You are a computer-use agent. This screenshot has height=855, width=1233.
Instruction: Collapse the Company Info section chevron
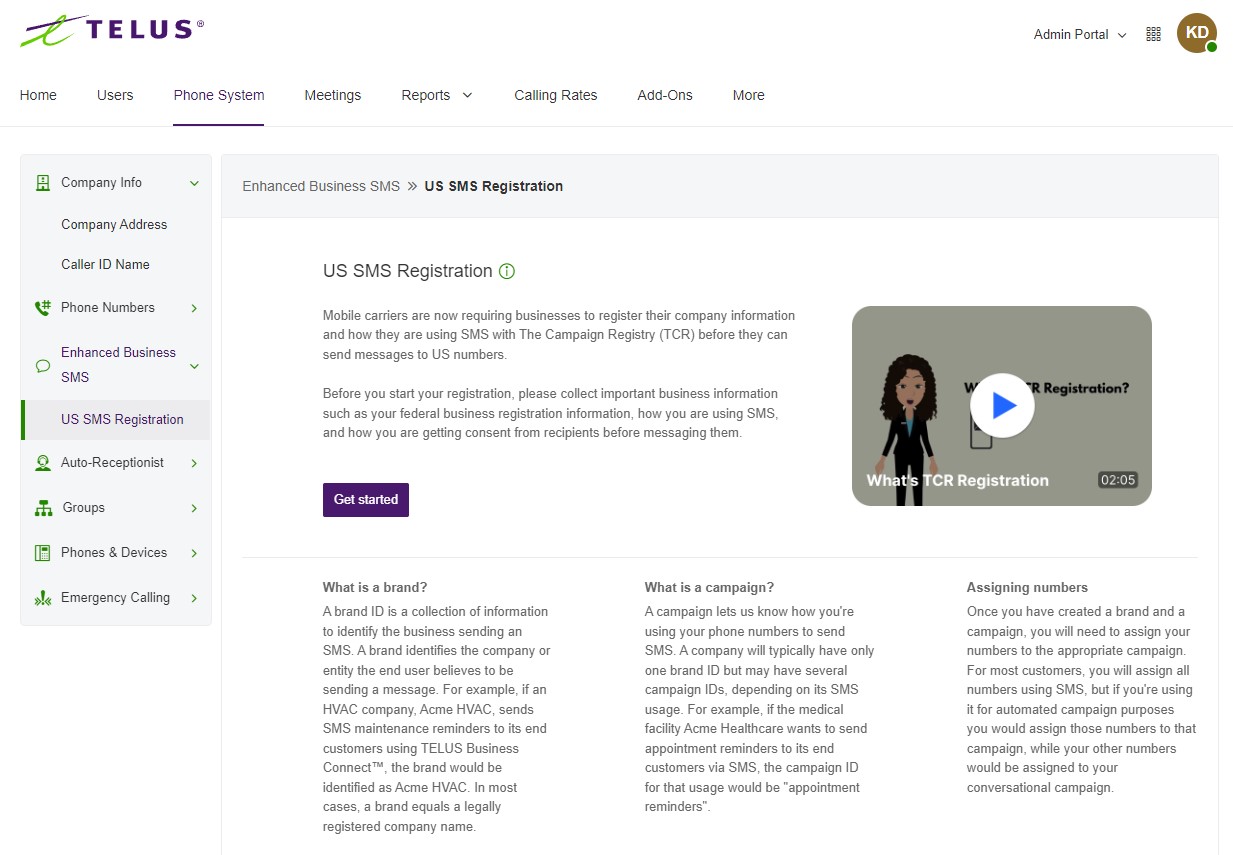click(194, 183)
